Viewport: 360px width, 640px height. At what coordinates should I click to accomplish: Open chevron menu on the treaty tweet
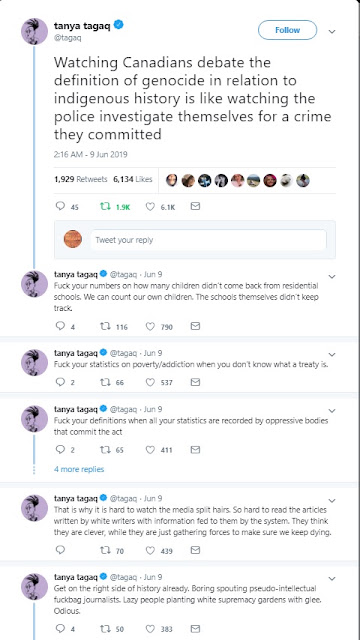click(x=332, y=354)
